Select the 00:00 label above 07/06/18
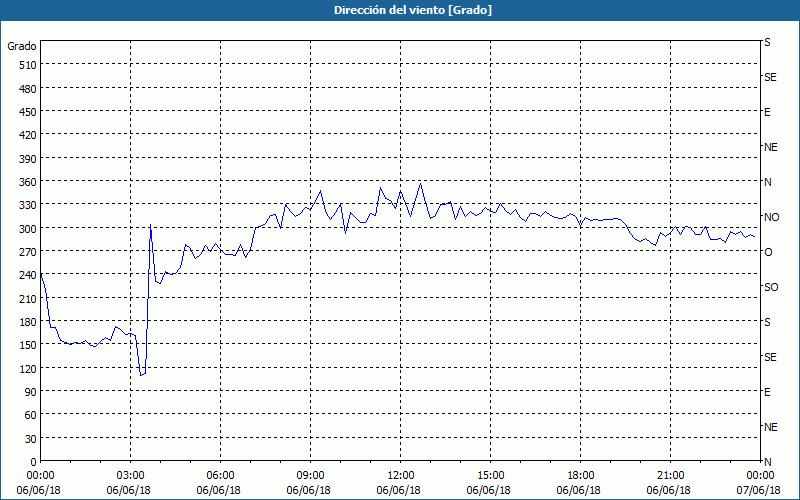 [x=760, y=476]
